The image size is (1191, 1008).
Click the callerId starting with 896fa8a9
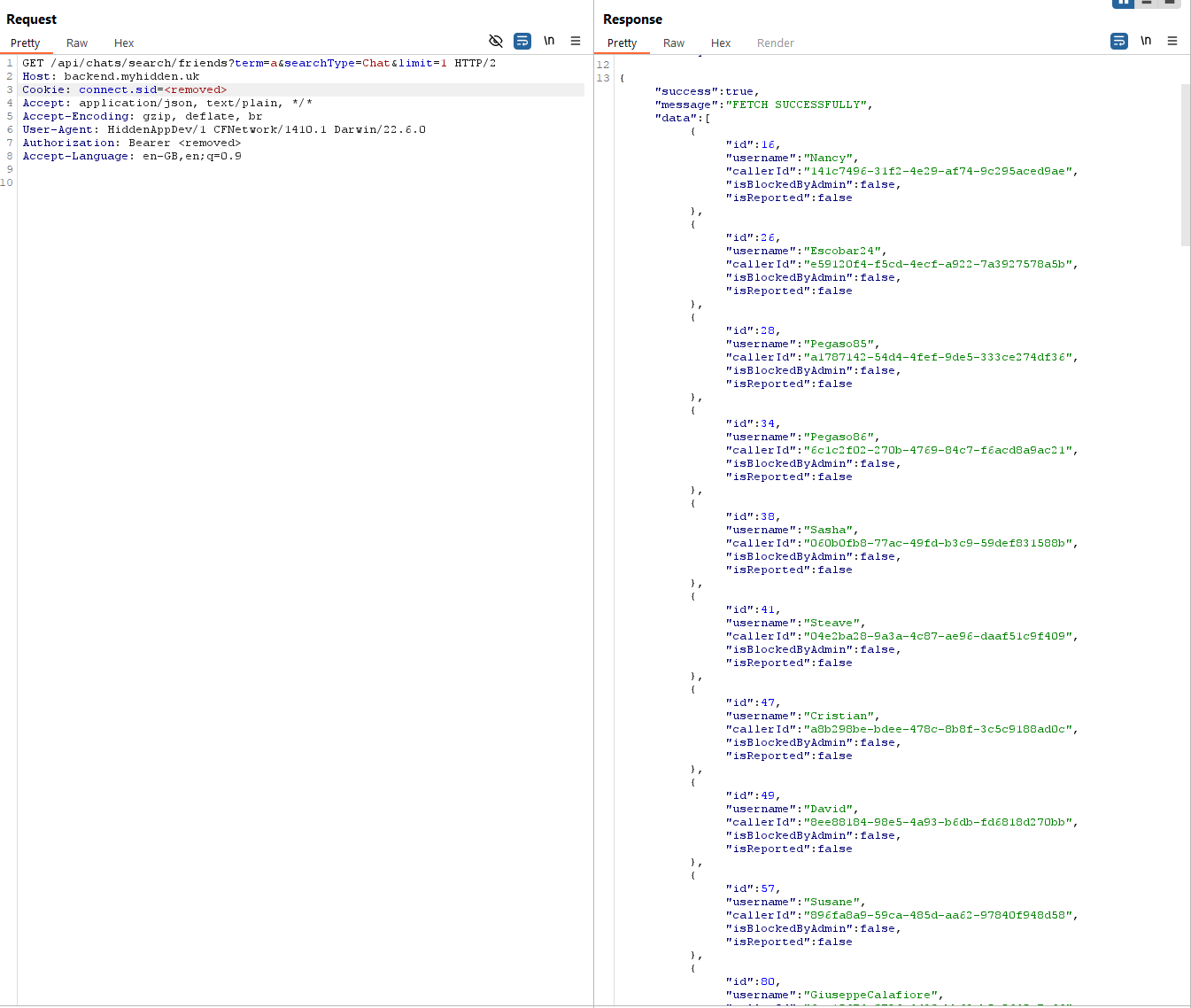pyautogui.click(x=901, y=915)
